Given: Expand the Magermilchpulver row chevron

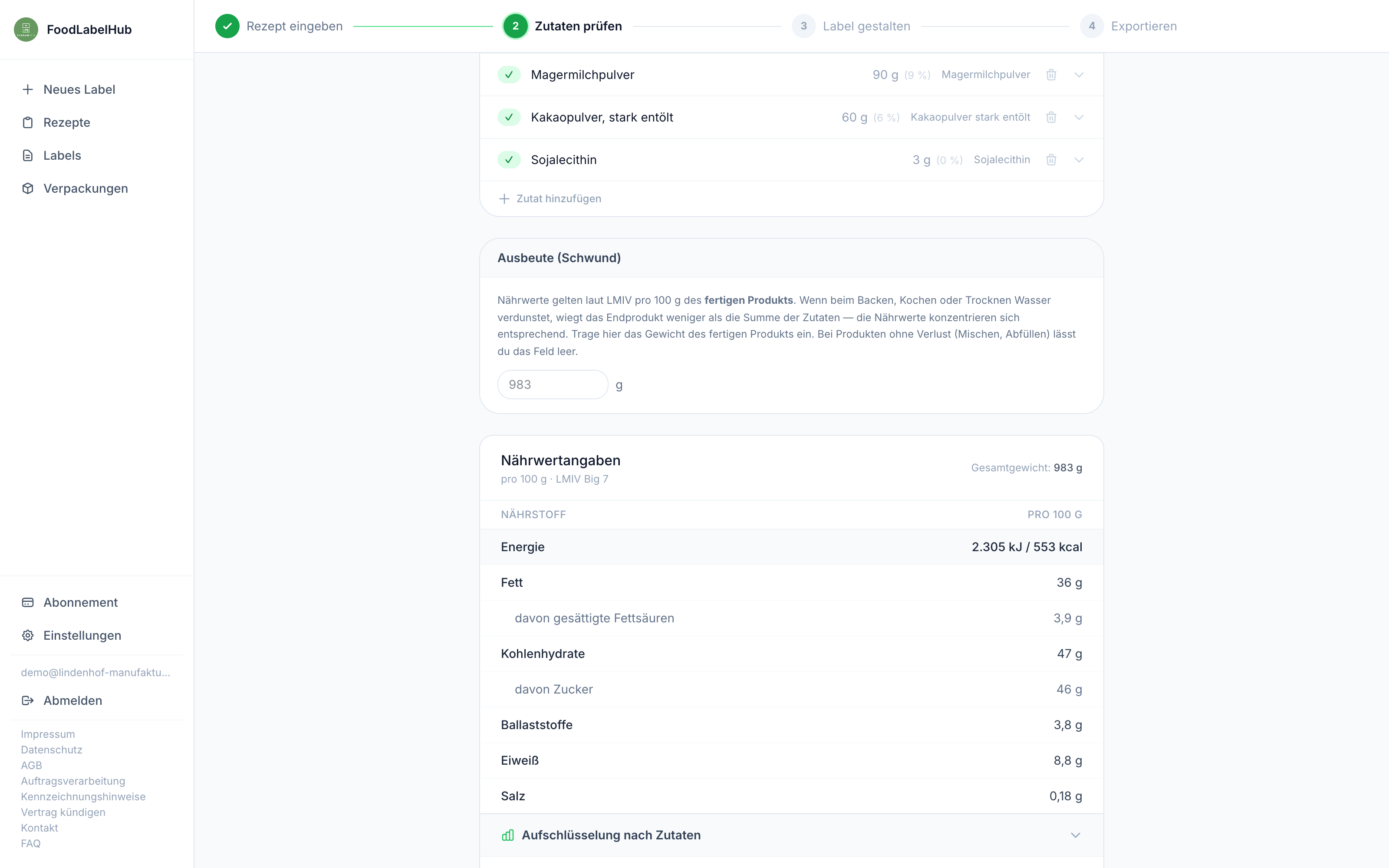Looking at the screenshot, I should tap(1079, 75).
